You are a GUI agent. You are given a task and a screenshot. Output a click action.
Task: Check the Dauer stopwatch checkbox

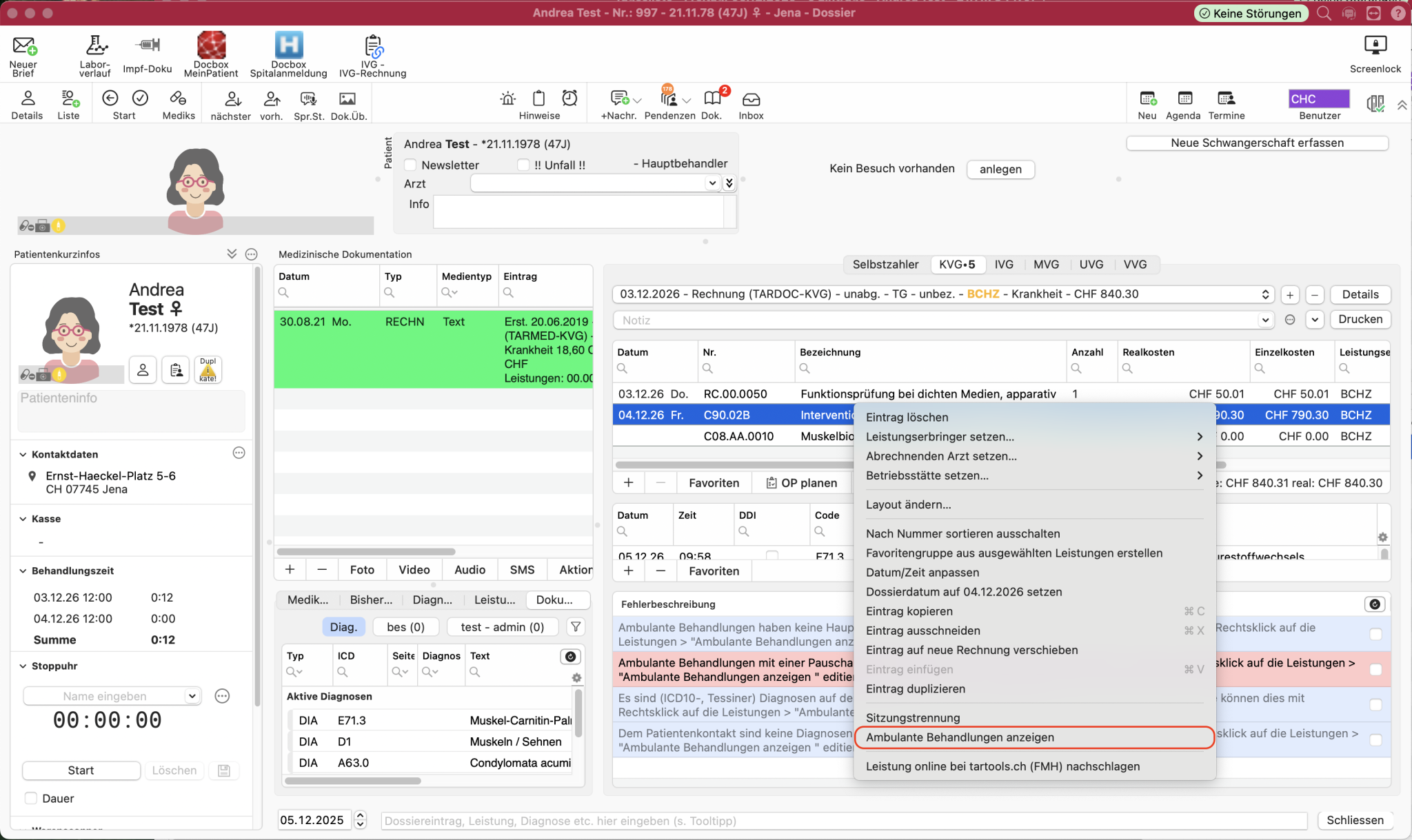(31, 798)
